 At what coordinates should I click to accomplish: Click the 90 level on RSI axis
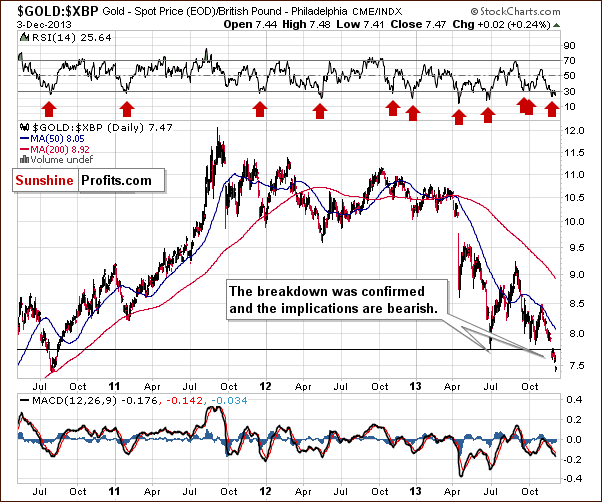point(569,46)
